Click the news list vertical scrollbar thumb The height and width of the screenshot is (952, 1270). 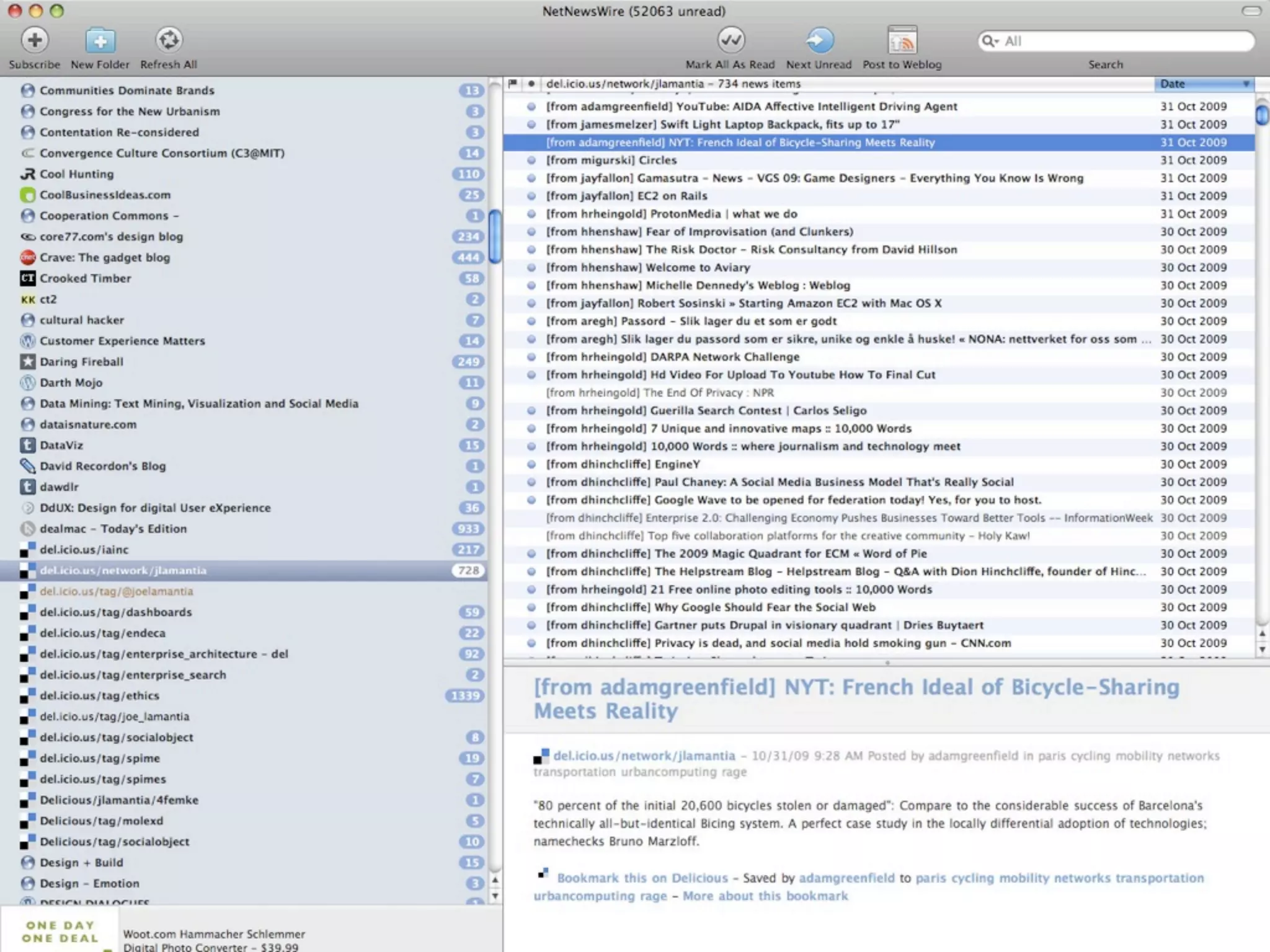(x=1261, y=115)
